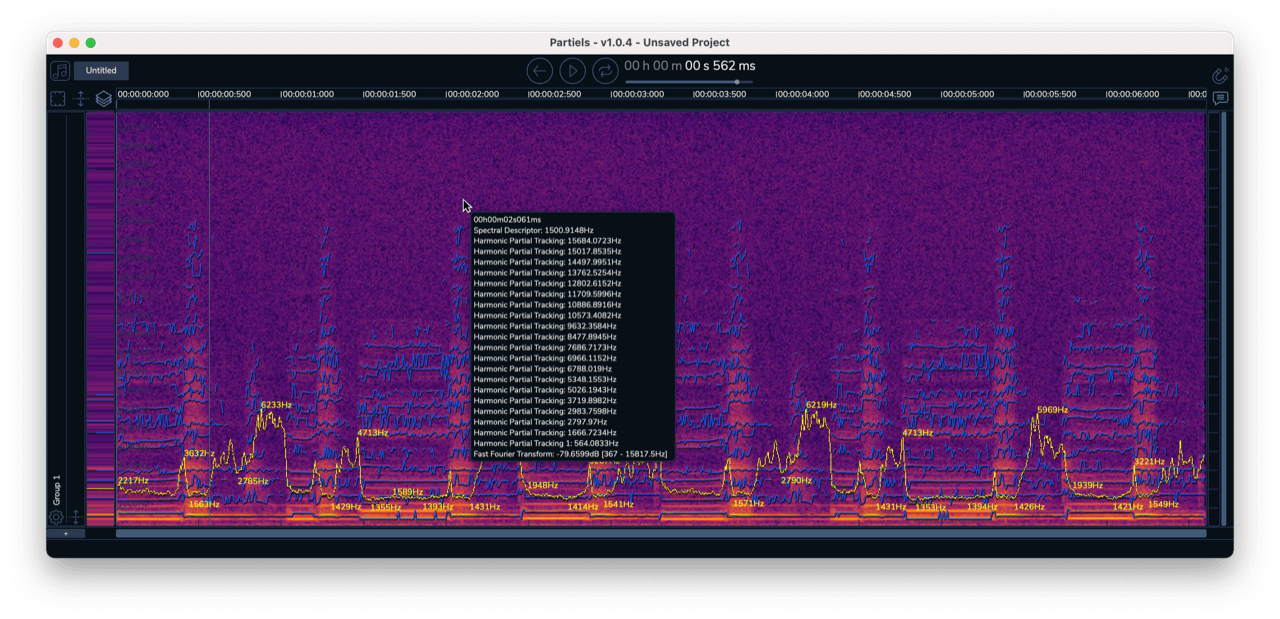Viewport: 1280px width, 619px height.
Task: Click the vertical zoom bar at right edge
Action: (x=1214, y=318)
